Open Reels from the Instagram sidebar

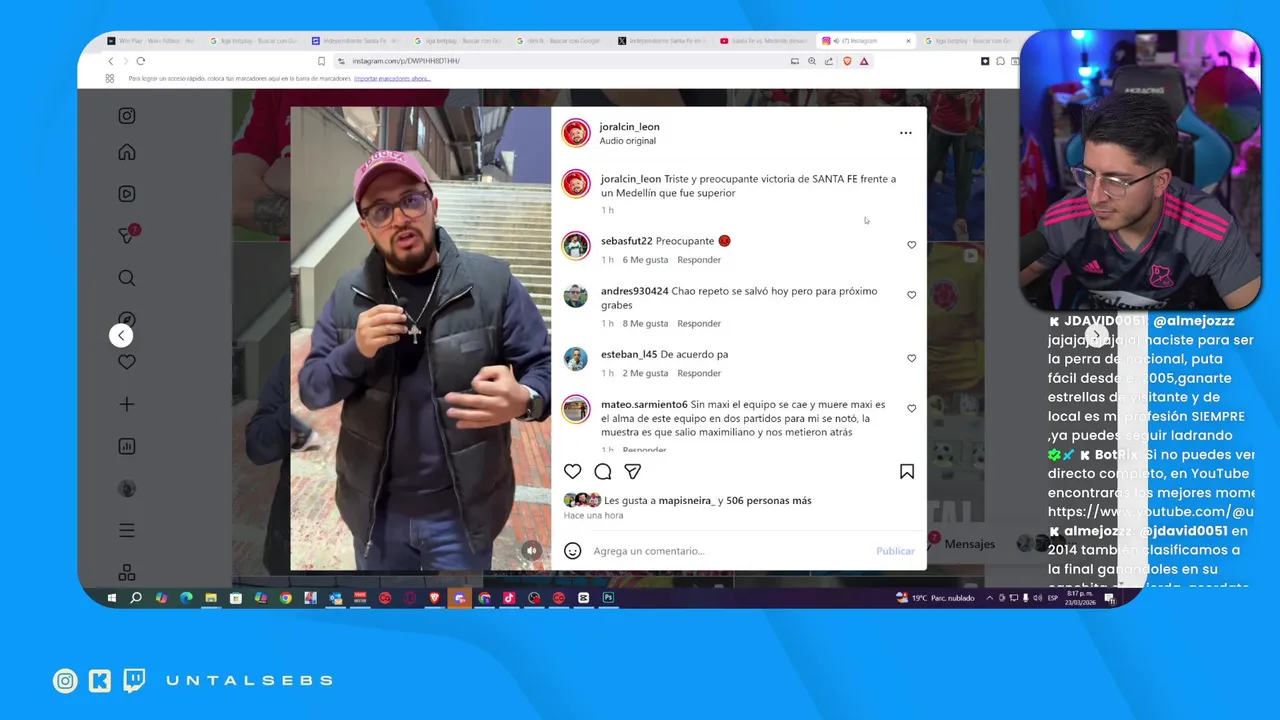click(127, 194)
